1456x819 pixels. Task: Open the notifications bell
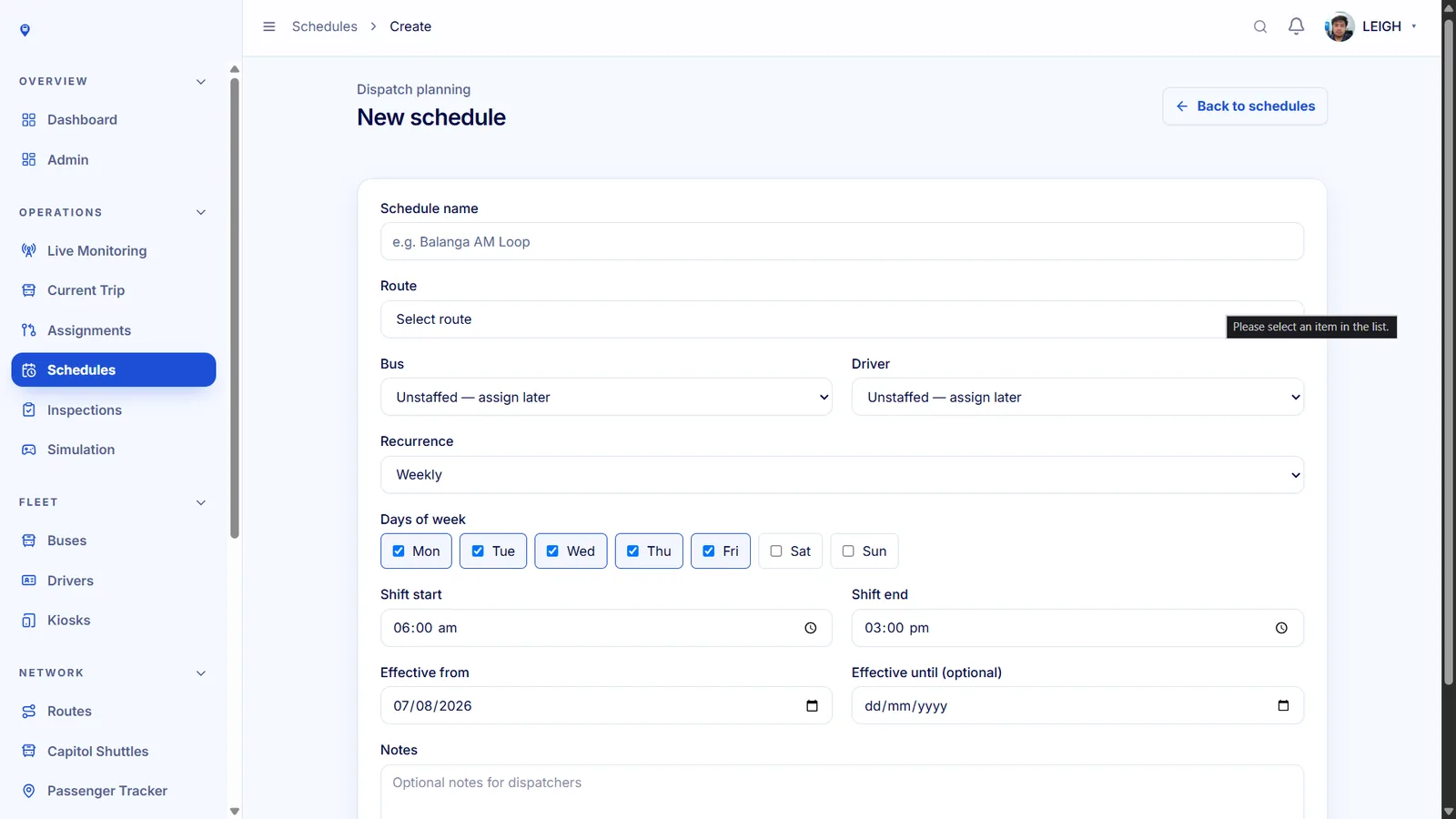tap(1296, 26)
